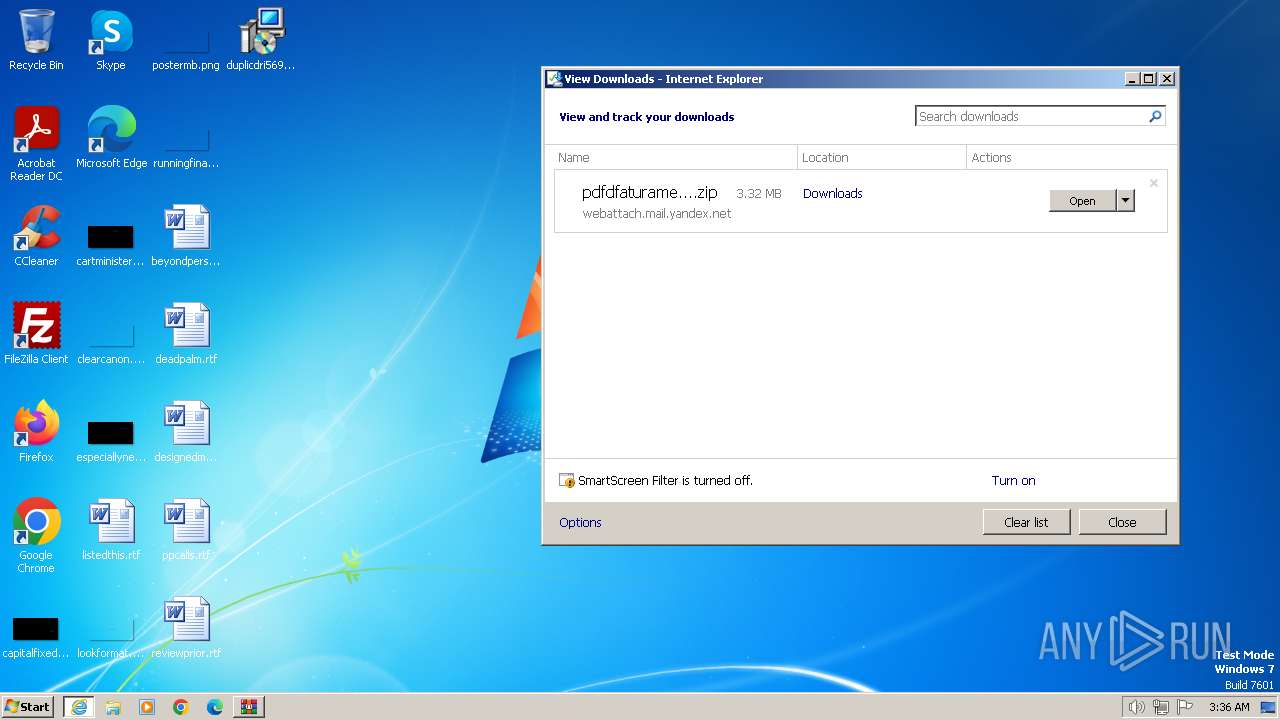Select the beyondpers Word document
Viewport: 1280px width, 720px height.
coord(186,236)
